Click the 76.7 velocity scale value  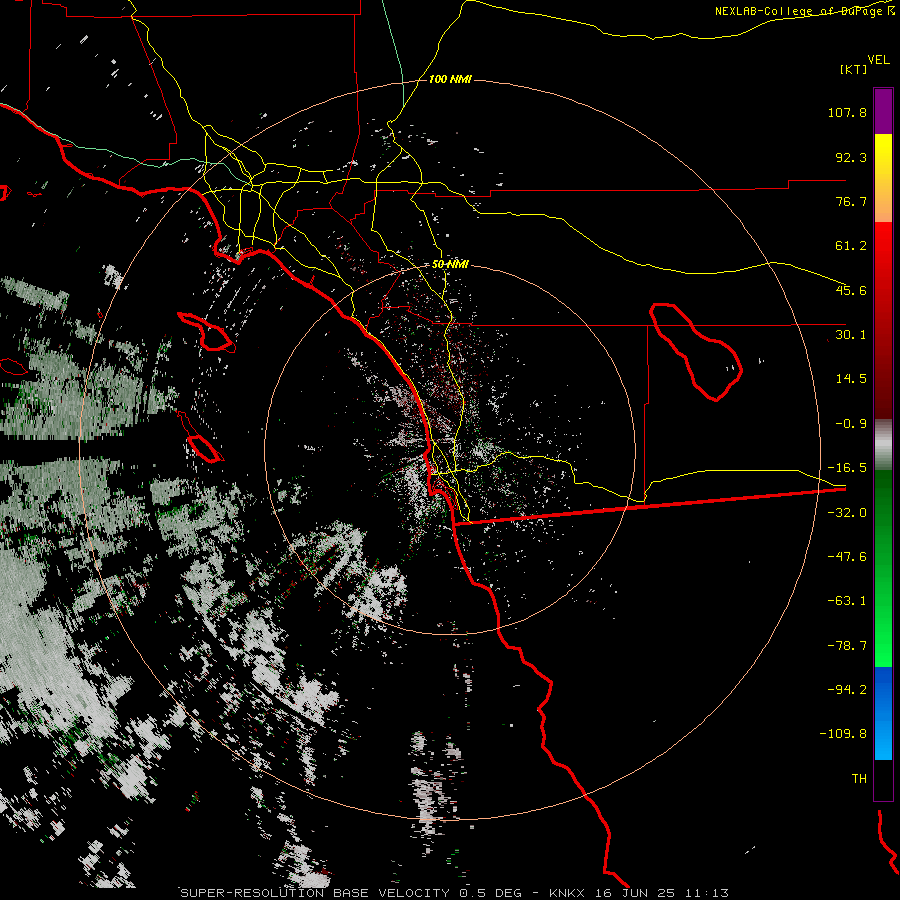click(851, 201)
